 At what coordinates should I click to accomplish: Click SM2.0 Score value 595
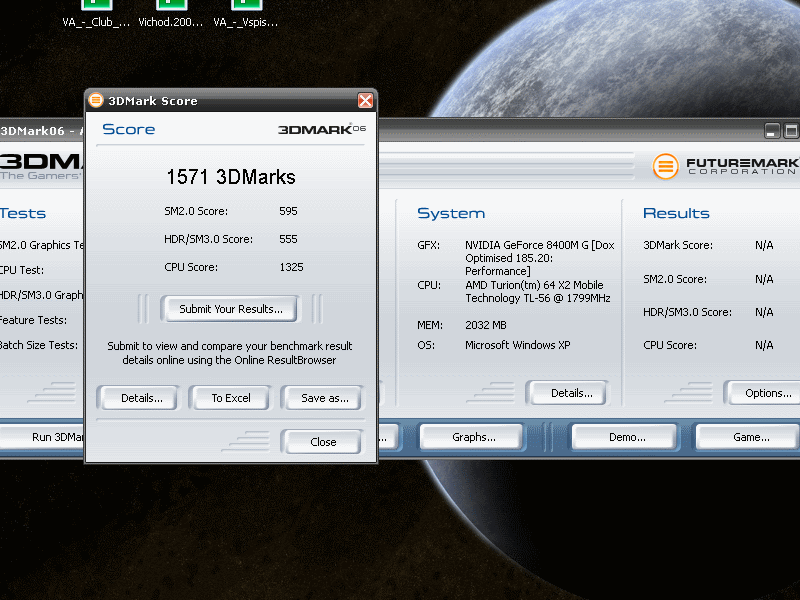tap(288, 211)
